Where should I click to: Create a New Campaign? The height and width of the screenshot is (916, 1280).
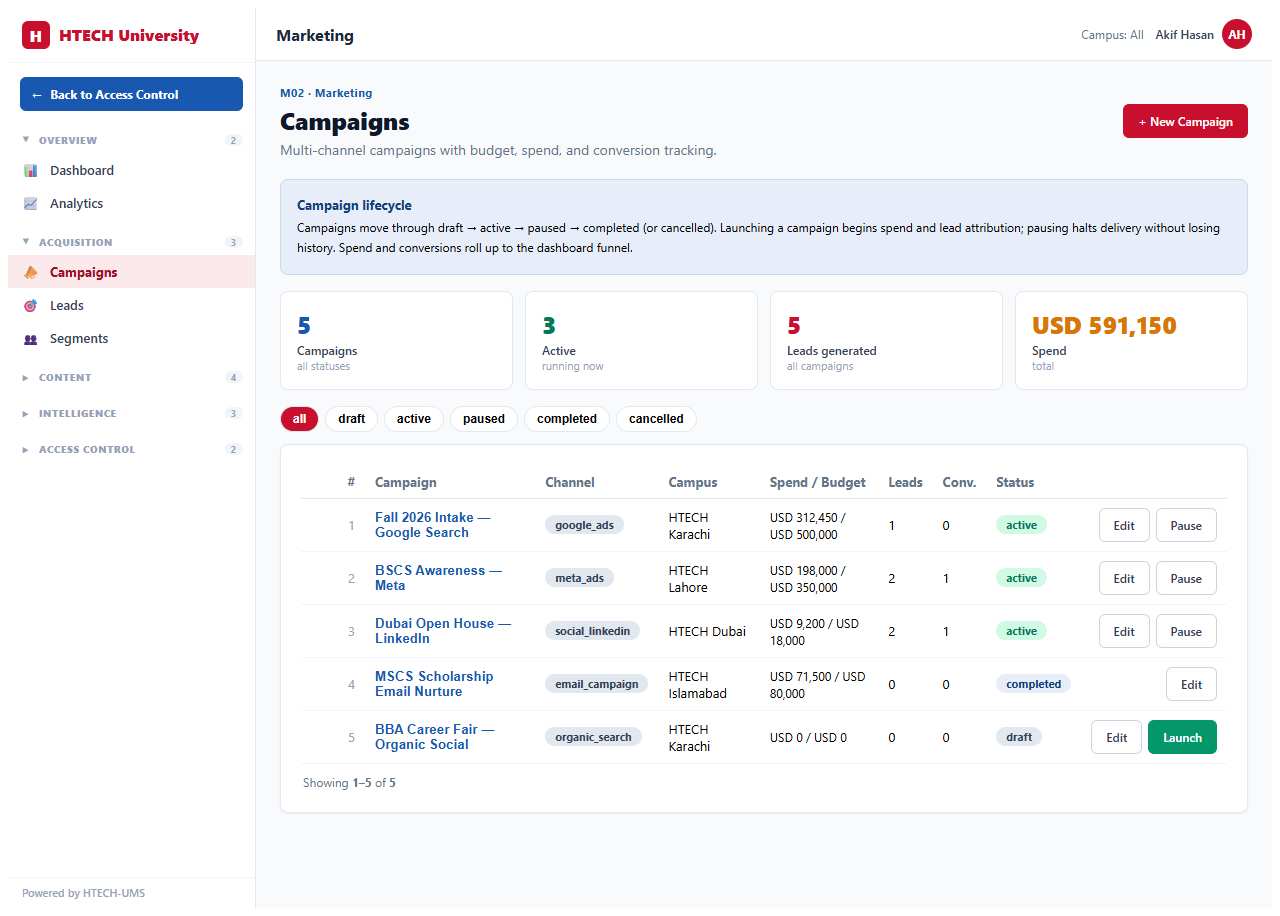[x=1185, y=121]
